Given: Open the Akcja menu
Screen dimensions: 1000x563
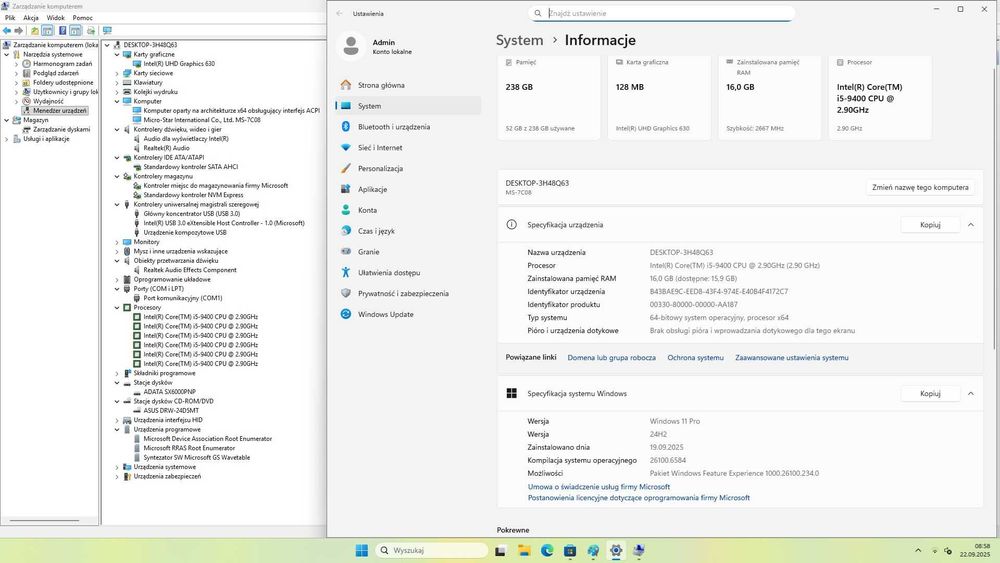Looking at the screenshot, I should pyautogui.click(x=31, y=18).
